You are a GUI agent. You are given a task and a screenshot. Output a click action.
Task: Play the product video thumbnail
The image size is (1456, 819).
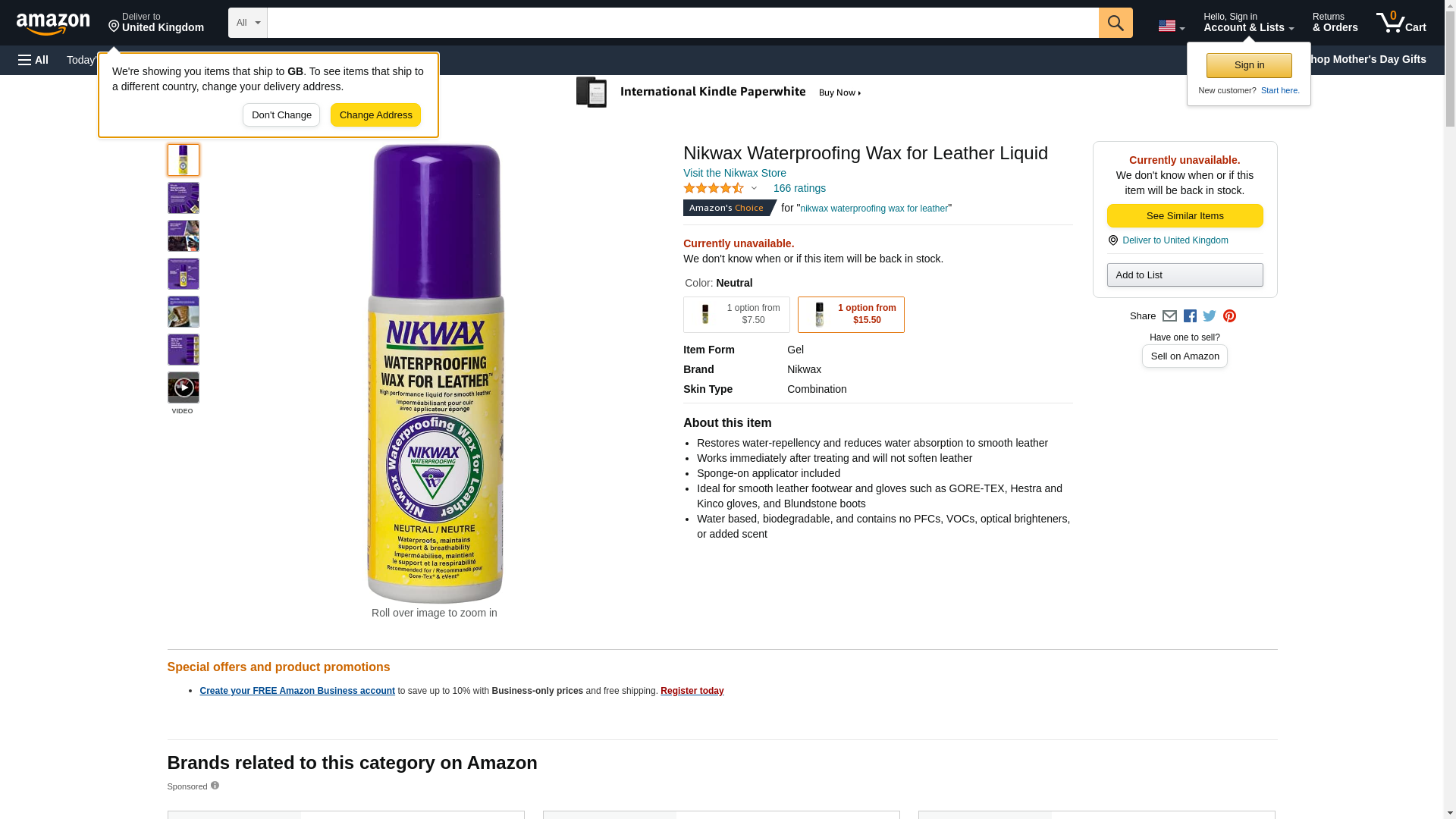183,388
